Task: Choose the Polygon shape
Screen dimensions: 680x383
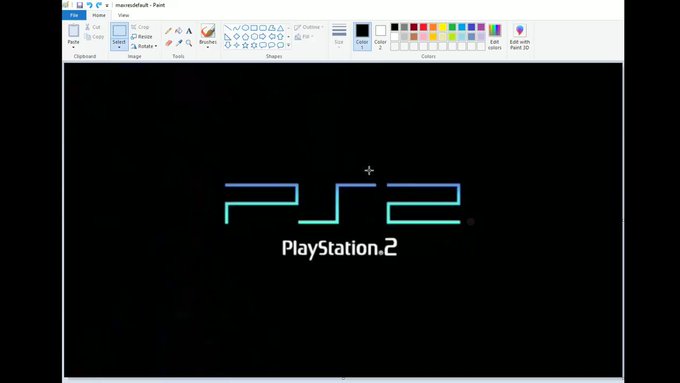Action: [272, 28]
